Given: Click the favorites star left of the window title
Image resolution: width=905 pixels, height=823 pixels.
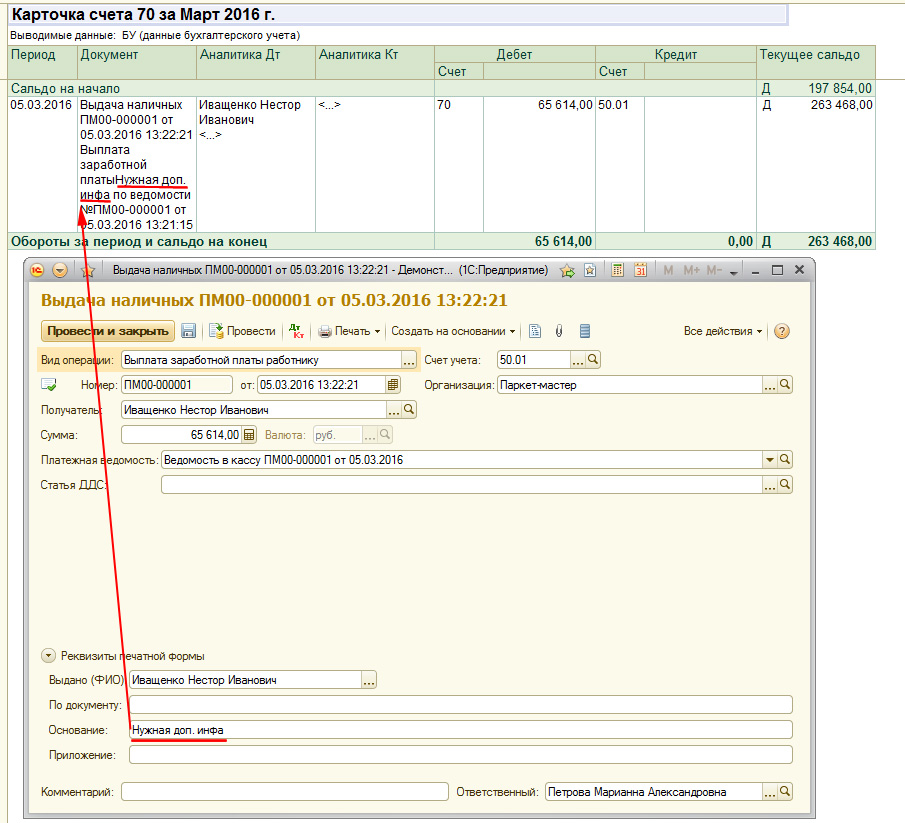Looking at the screenshot, I should point(88,270).
